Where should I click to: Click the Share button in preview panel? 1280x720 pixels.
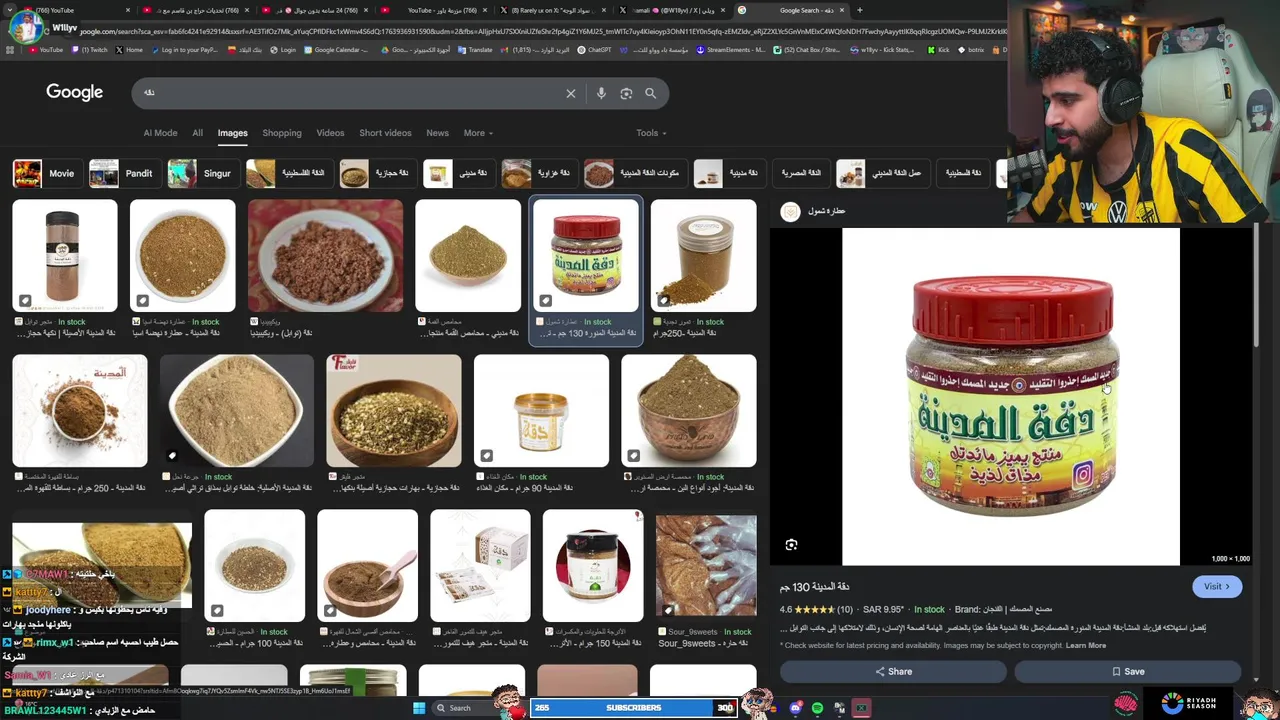click(x=894, y=672)
